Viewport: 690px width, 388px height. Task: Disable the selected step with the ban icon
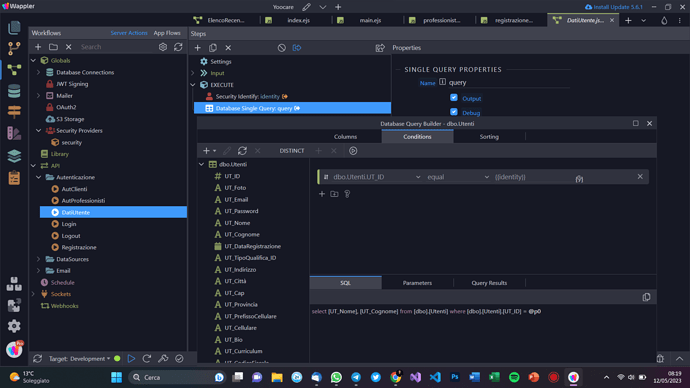(x=282, y=48)
